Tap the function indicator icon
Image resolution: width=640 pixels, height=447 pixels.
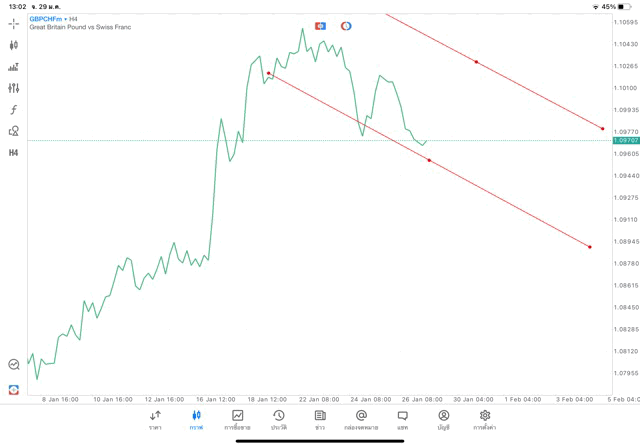tap(13, 110)
